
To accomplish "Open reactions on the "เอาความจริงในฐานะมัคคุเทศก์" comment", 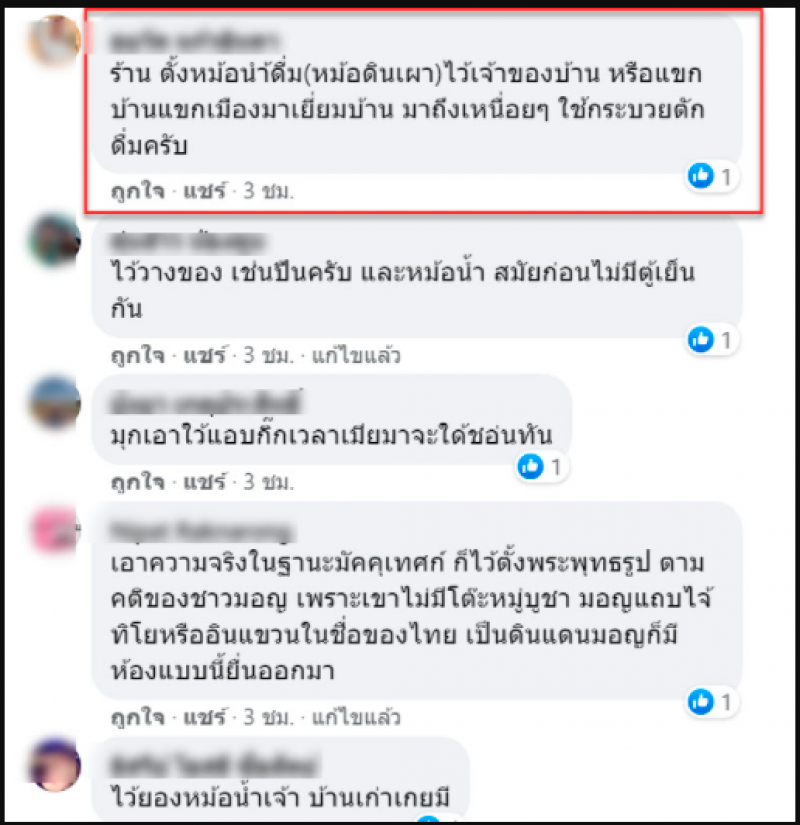I will (712, 701).
